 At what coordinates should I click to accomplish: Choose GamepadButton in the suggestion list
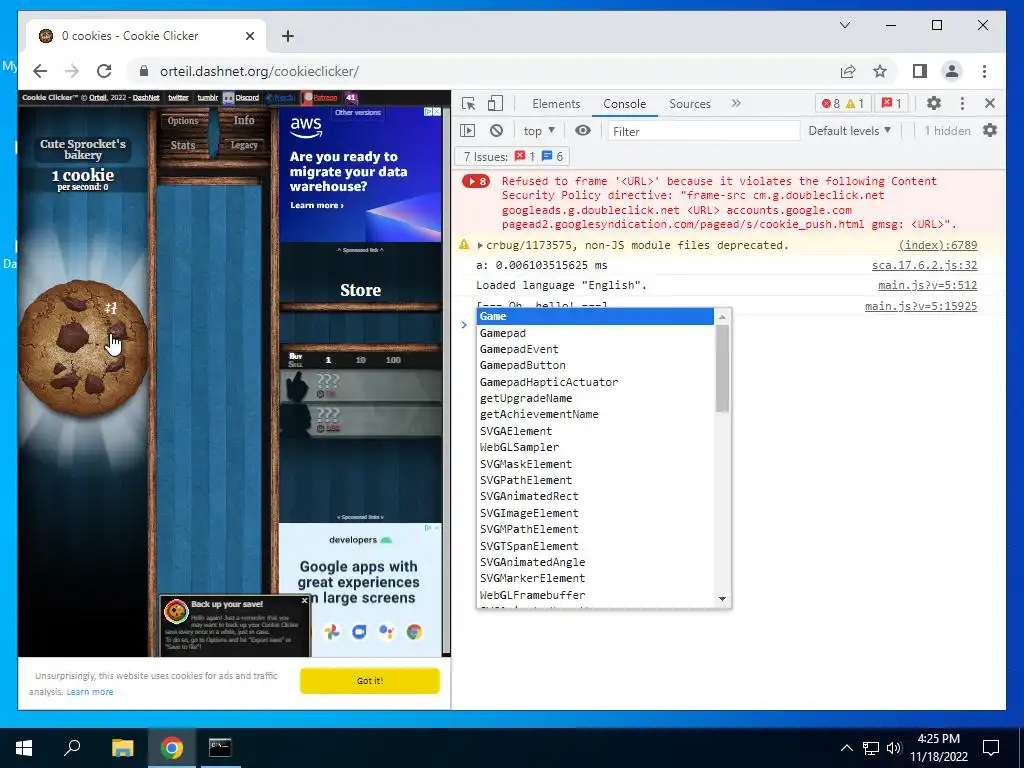pos(596,366)
